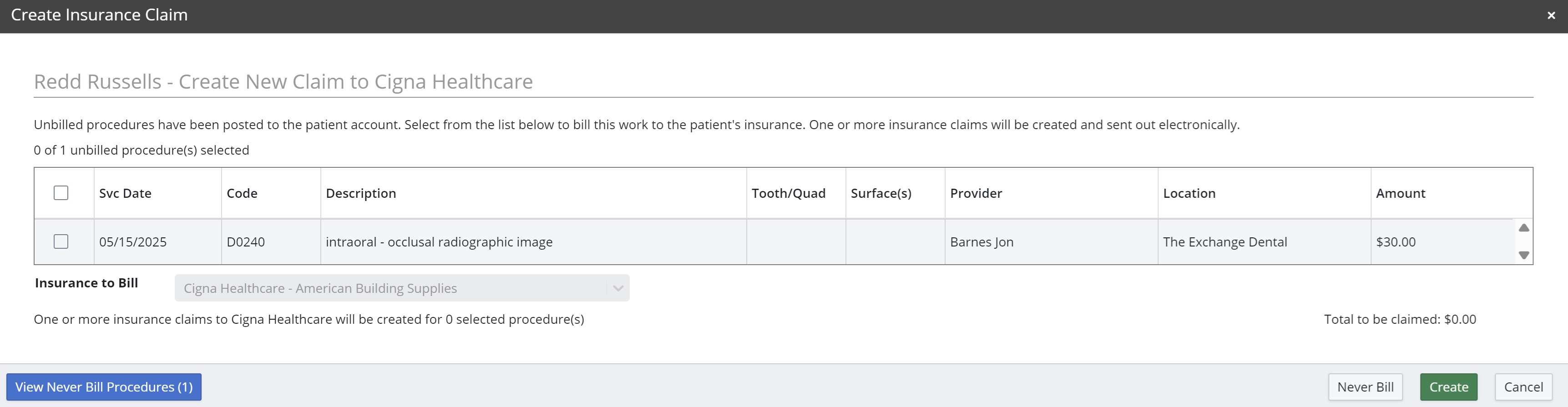
Task: Open View Never Bill Procedures (1)
Action: coord(103,387)
